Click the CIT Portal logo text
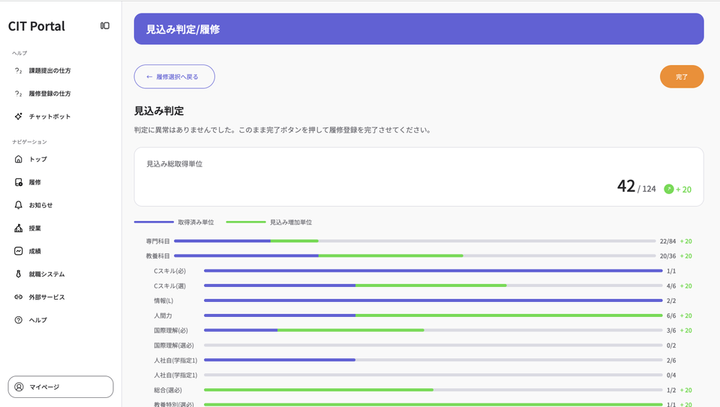The height and width of the screenshot is (407, 720). pyautogui.click(x=36, y=26)
